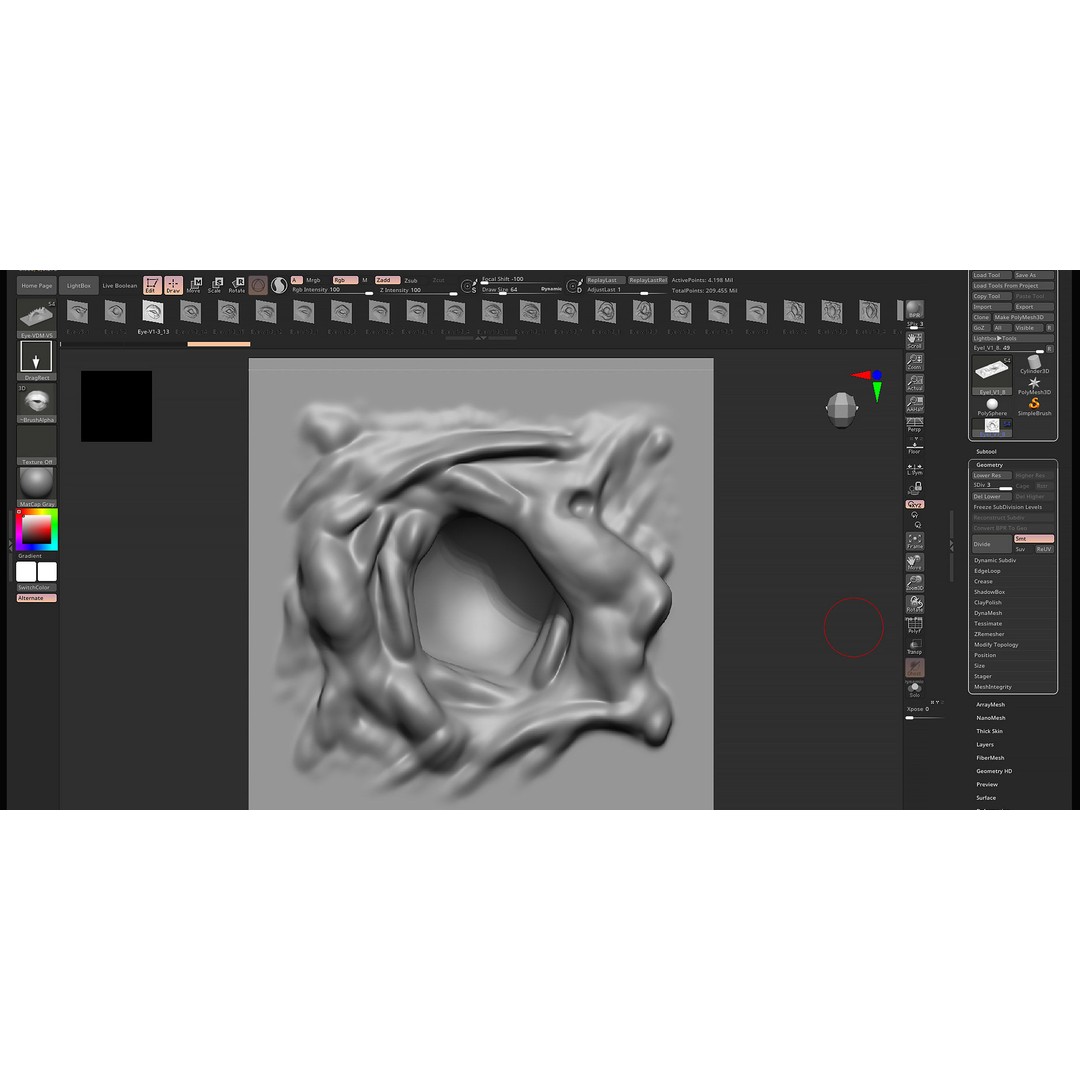Open the BrushAlpha selector
The image size is (1080, 1080).
pos(36,403)
